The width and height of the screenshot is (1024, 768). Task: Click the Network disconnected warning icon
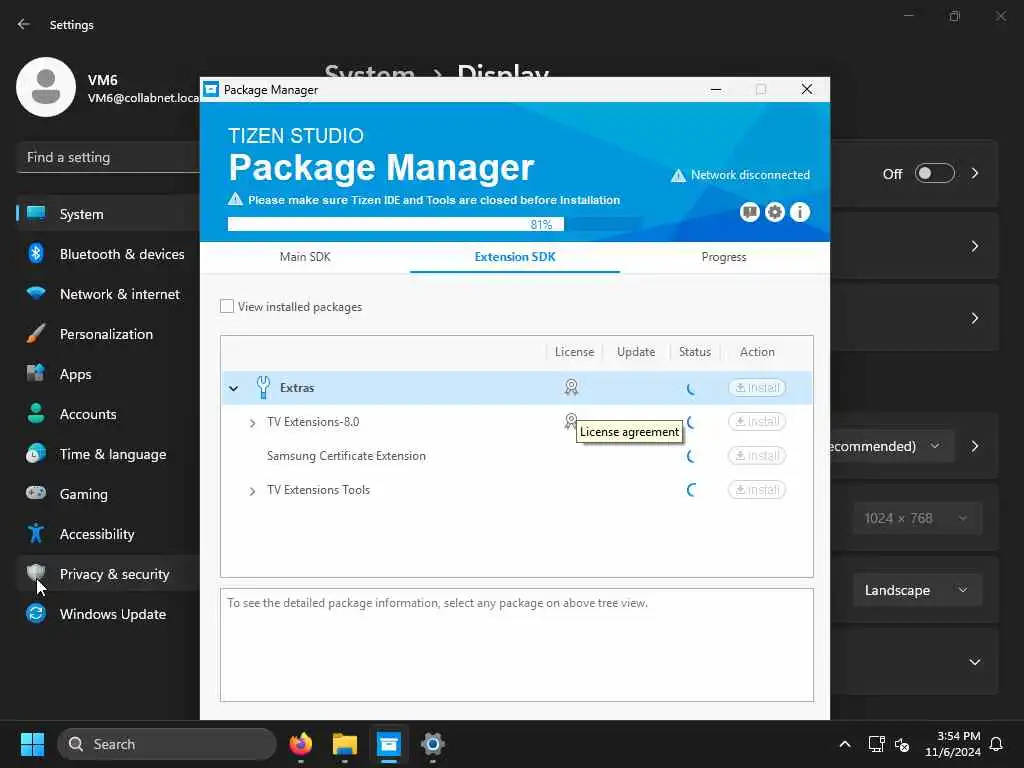coord(679,175)
